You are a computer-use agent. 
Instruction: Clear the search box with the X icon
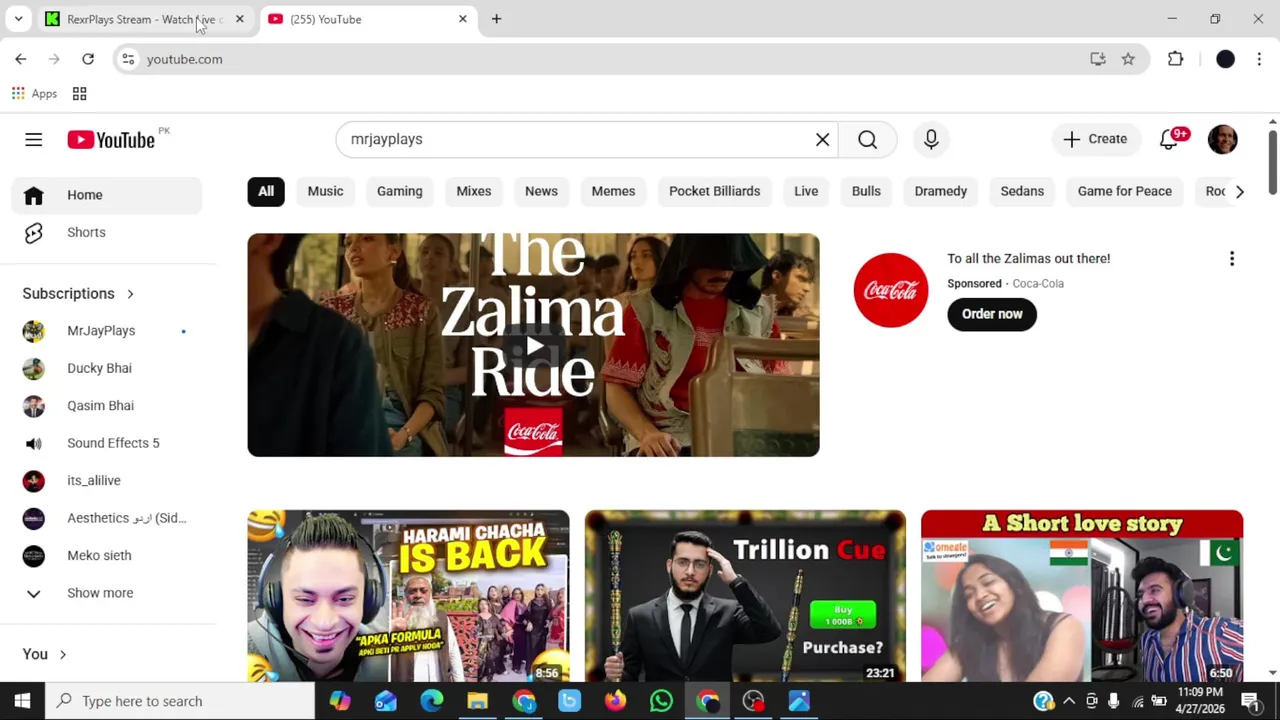(822, 139)
